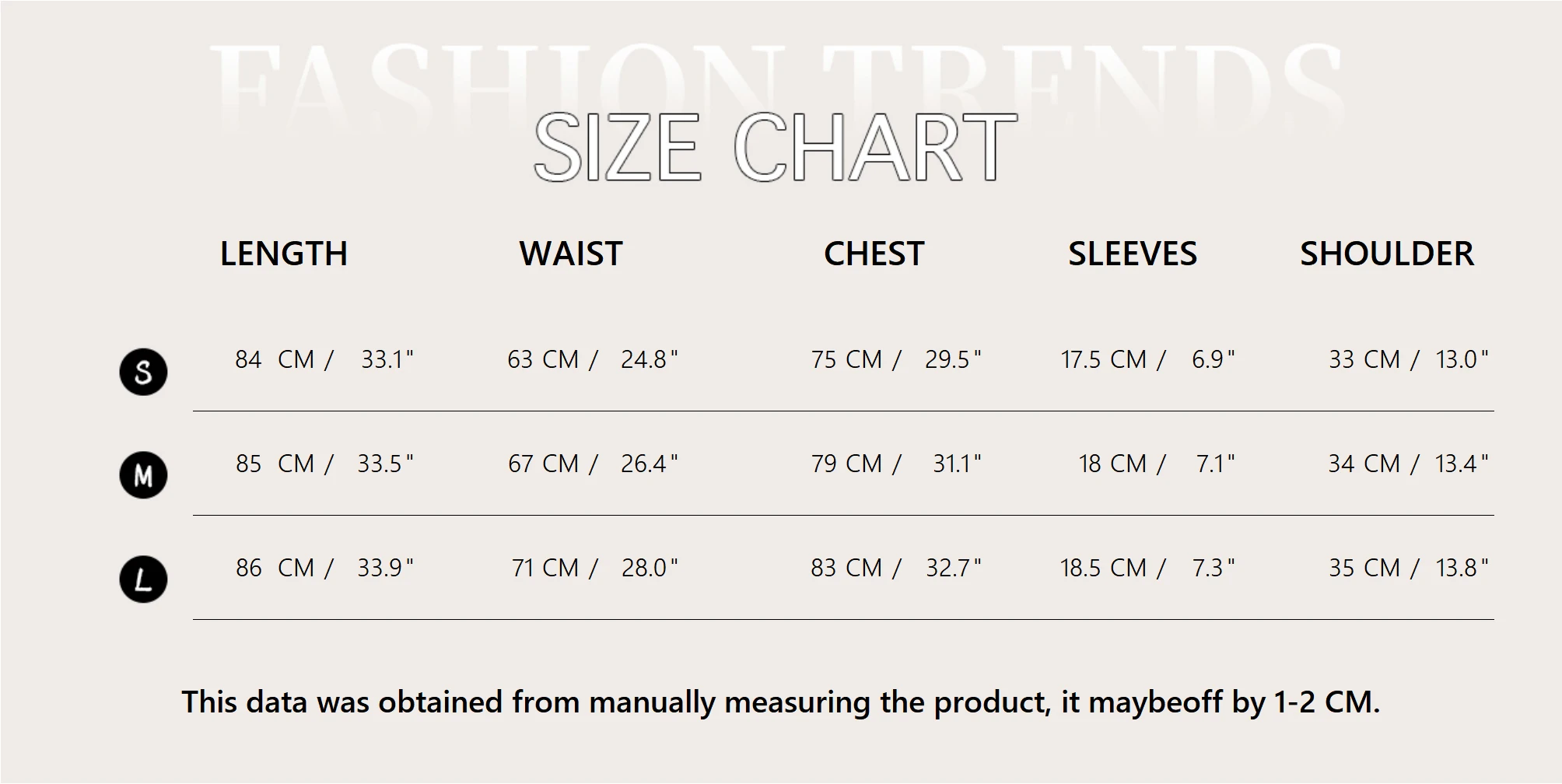Viewport: 1562px width, 784px height.
Task: Select the large chest value 83 CM
Action: coord(846,568)
